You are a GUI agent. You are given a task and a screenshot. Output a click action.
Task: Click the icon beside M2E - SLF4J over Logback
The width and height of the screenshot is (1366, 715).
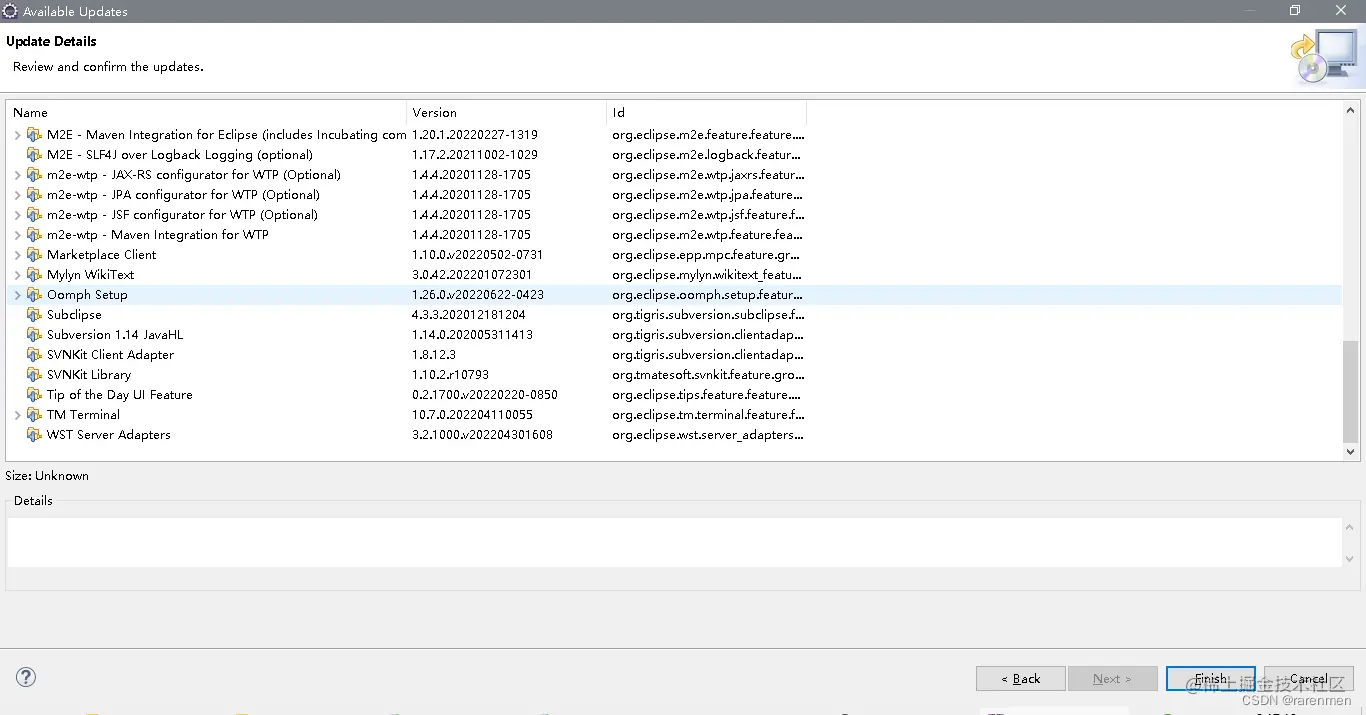click(x=34, y=155)
